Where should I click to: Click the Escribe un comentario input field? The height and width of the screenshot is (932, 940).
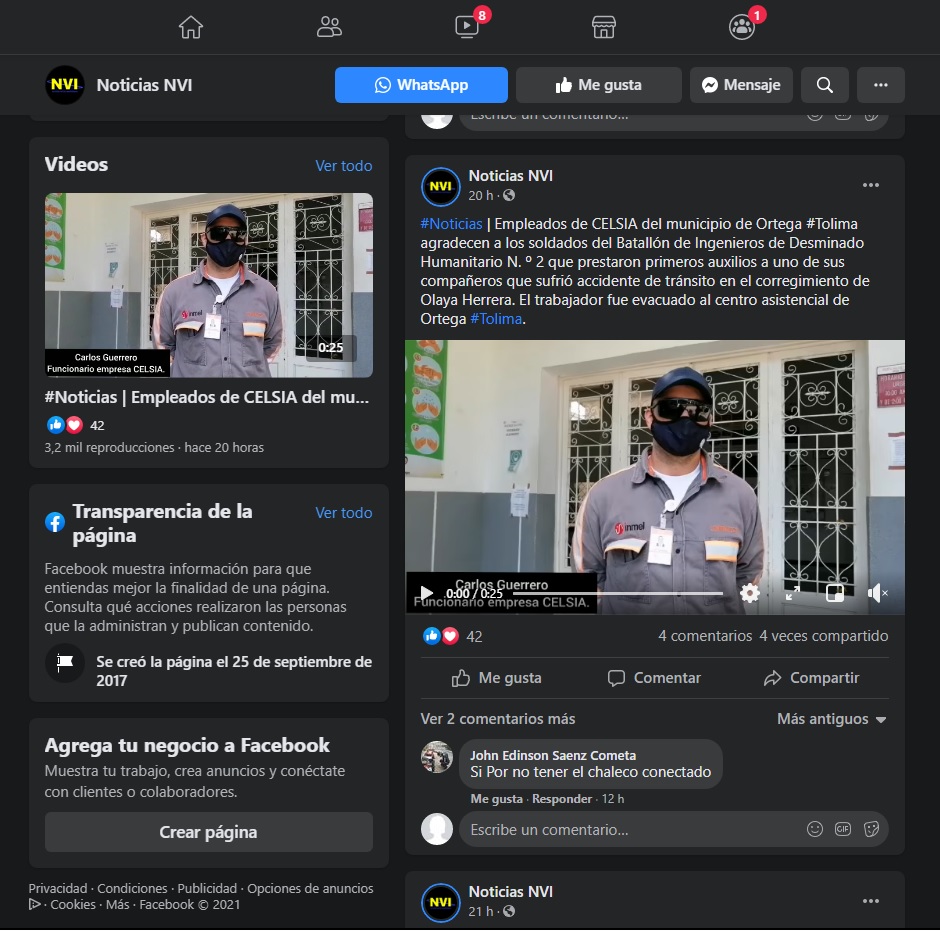click(674, 830)
